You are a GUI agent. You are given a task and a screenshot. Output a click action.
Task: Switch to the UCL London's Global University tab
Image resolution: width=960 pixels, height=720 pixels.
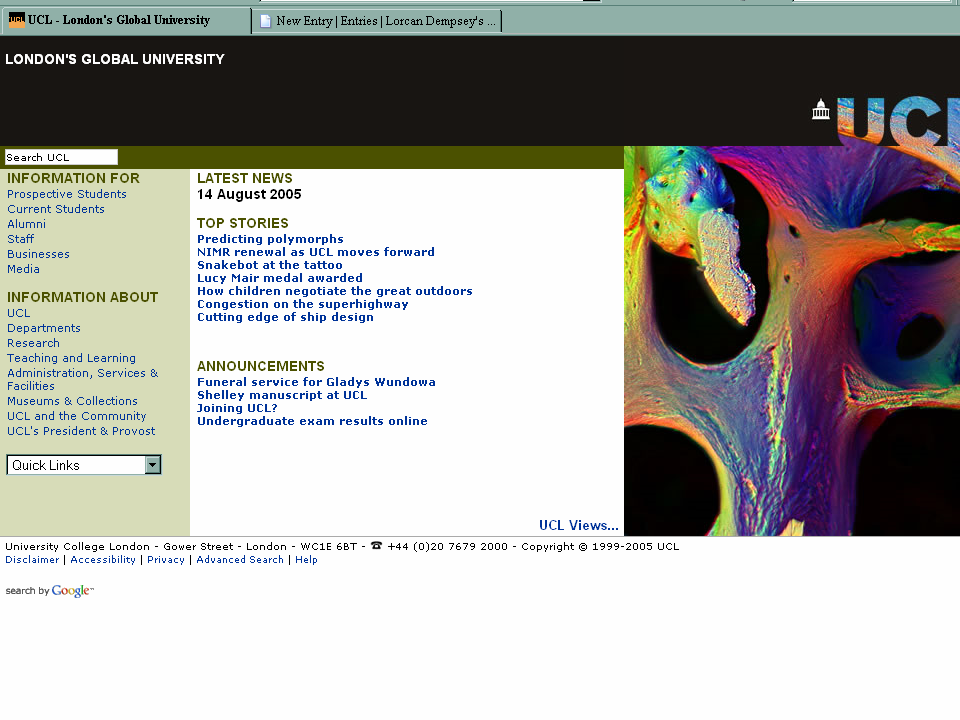click(x=126, y=20)
